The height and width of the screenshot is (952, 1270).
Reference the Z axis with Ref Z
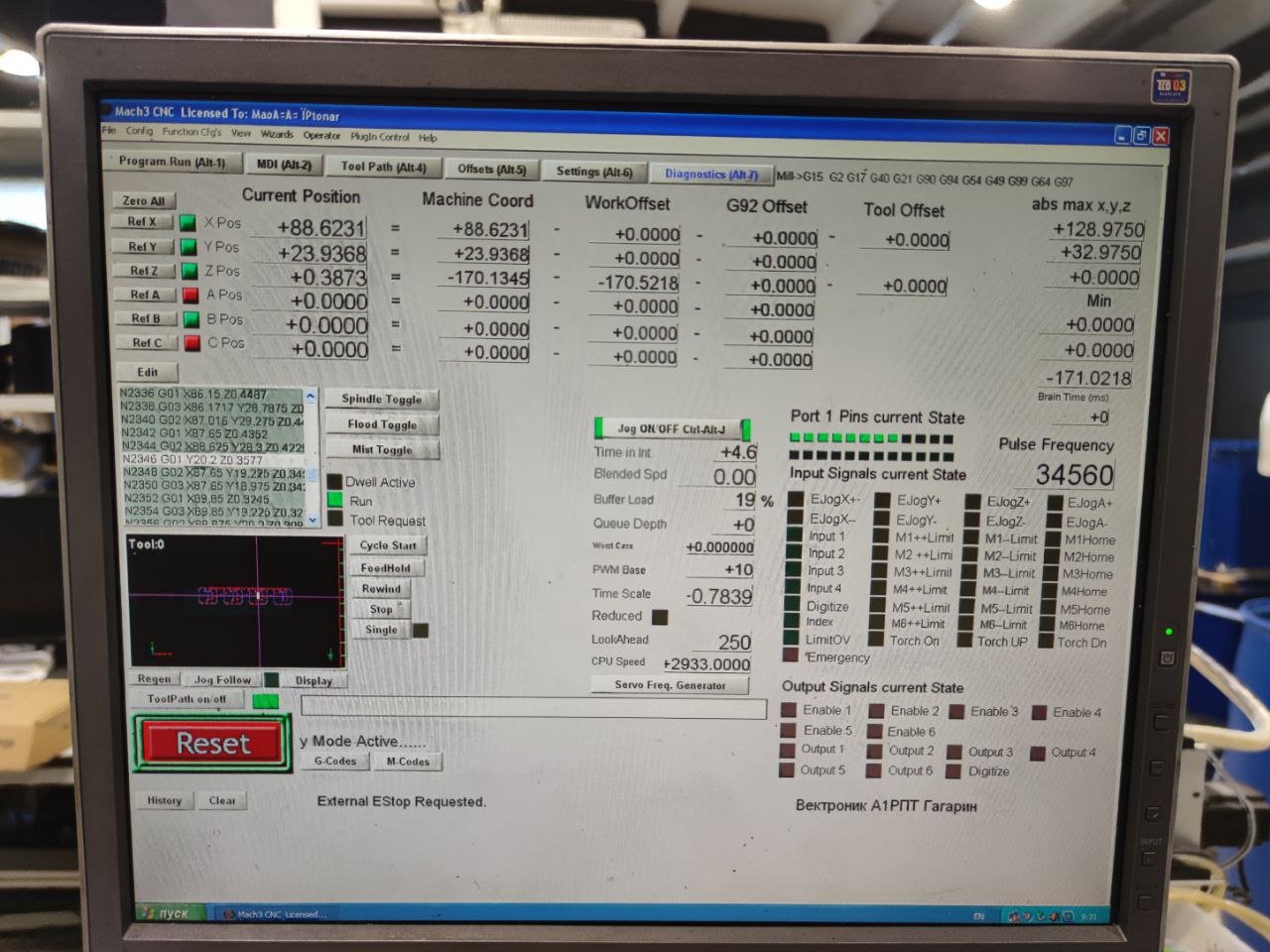(x=144, y=271)
